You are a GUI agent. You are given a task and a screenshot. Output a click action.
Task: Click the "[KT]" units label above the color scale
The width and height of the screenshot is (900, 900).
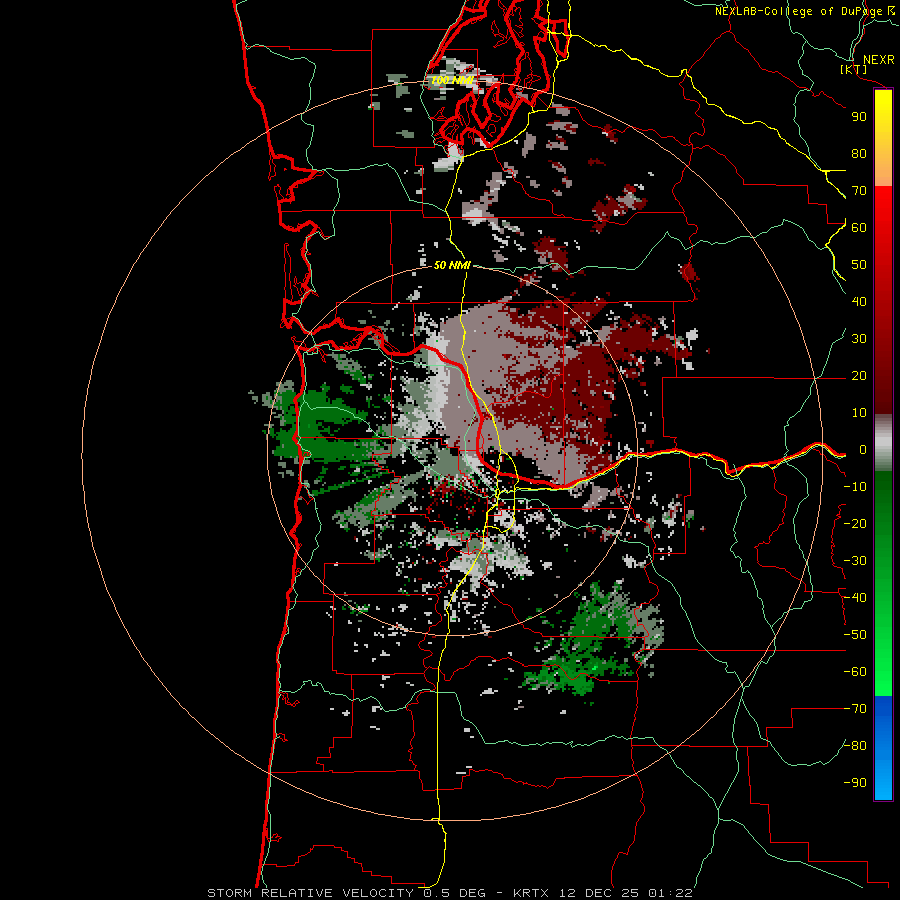(x=853, y=69)
